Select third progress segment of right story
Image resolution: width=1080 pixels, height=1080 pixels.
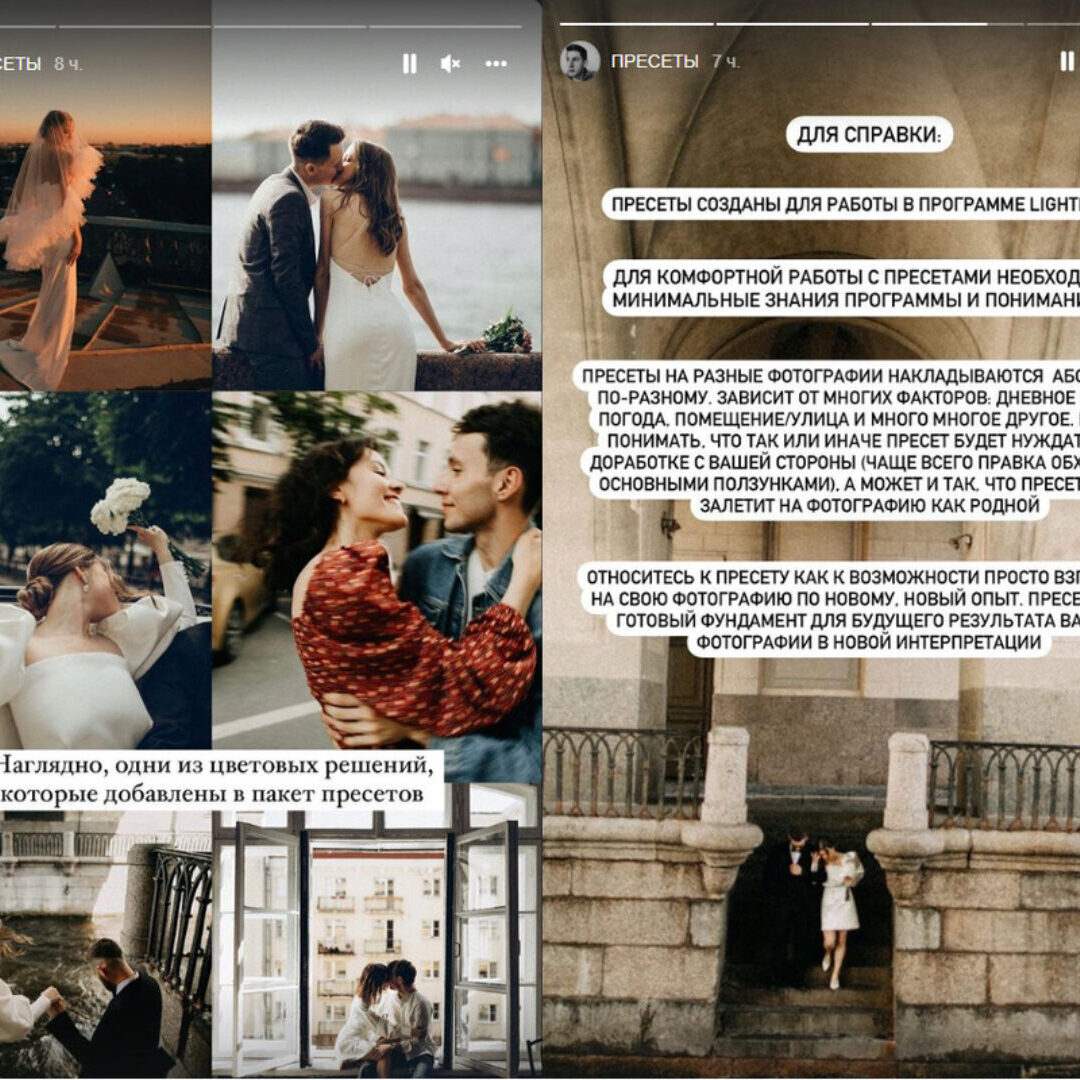point(946,24)
